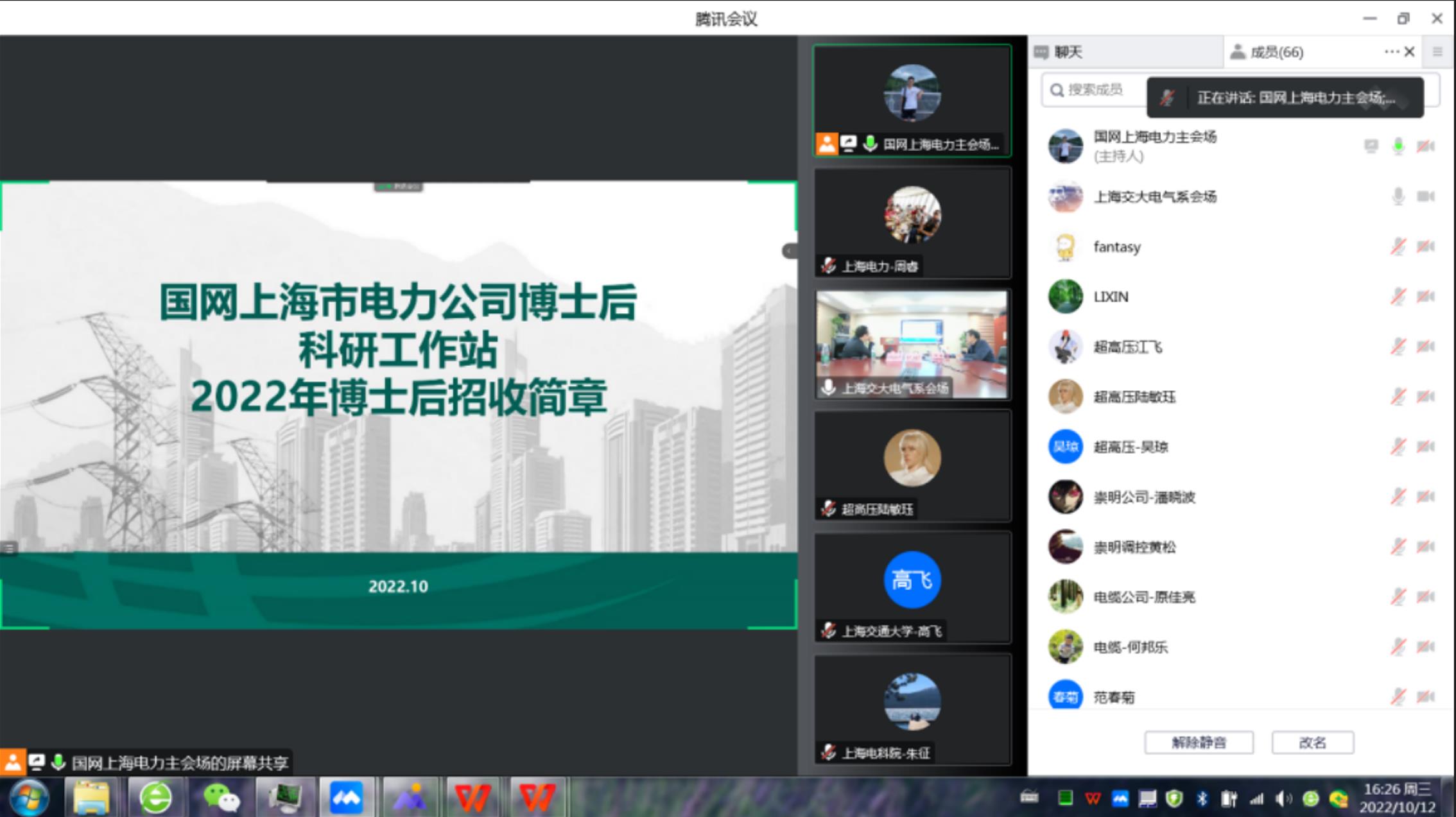Open WeChat from the taskbar
1456x817 pixels.
(221, 798)
